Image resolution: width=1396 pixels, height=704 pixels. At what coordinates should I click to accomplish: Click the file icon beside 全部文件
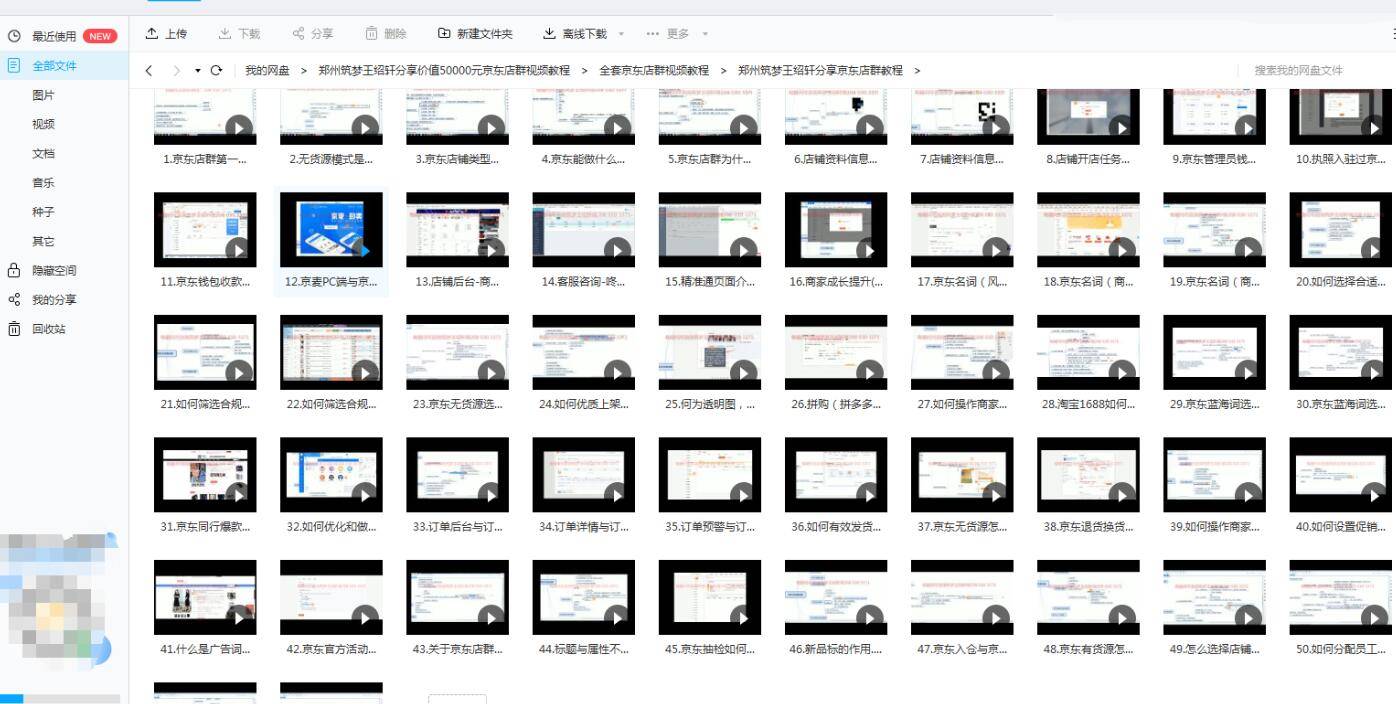pyautogui.click(x=14, y=65)
